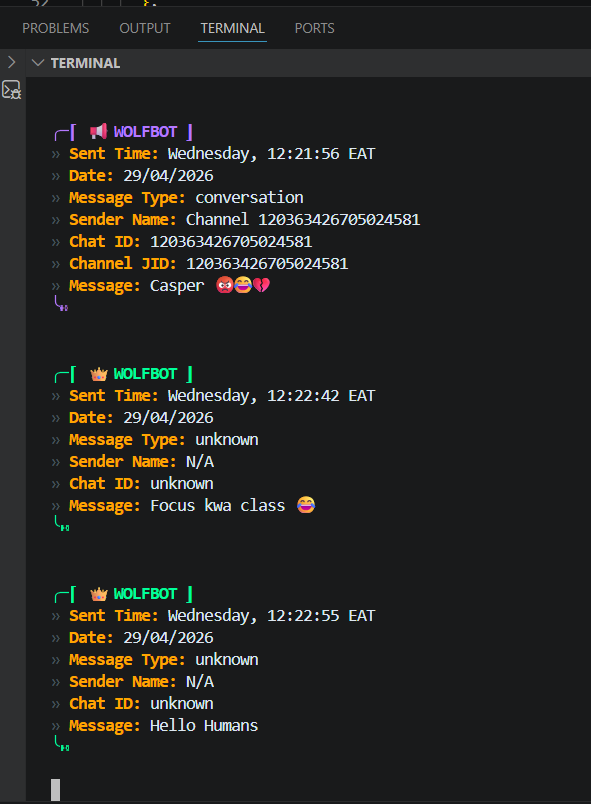591x804 pixels.
Task: Click the laughing emoji in Casper message
Action: pos(243,285)
